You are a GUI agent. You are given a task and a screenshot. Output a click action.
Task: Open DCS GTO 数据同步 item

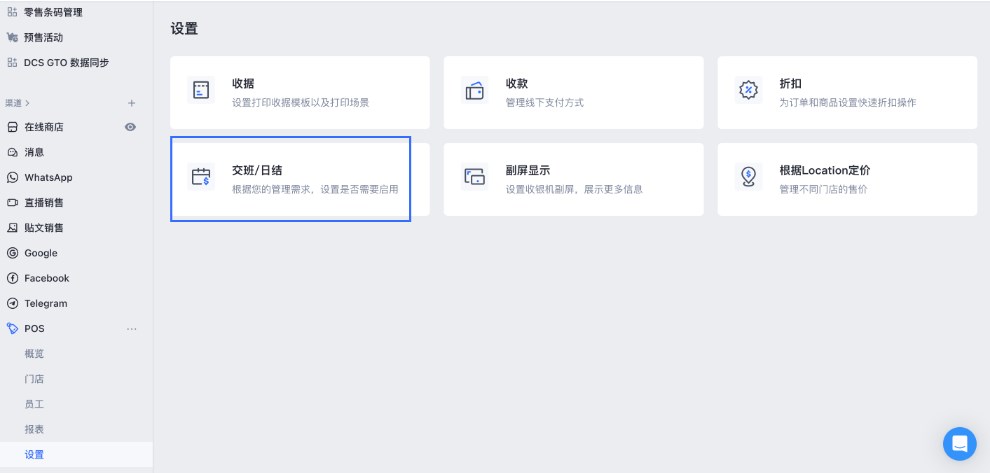point(66,62)
